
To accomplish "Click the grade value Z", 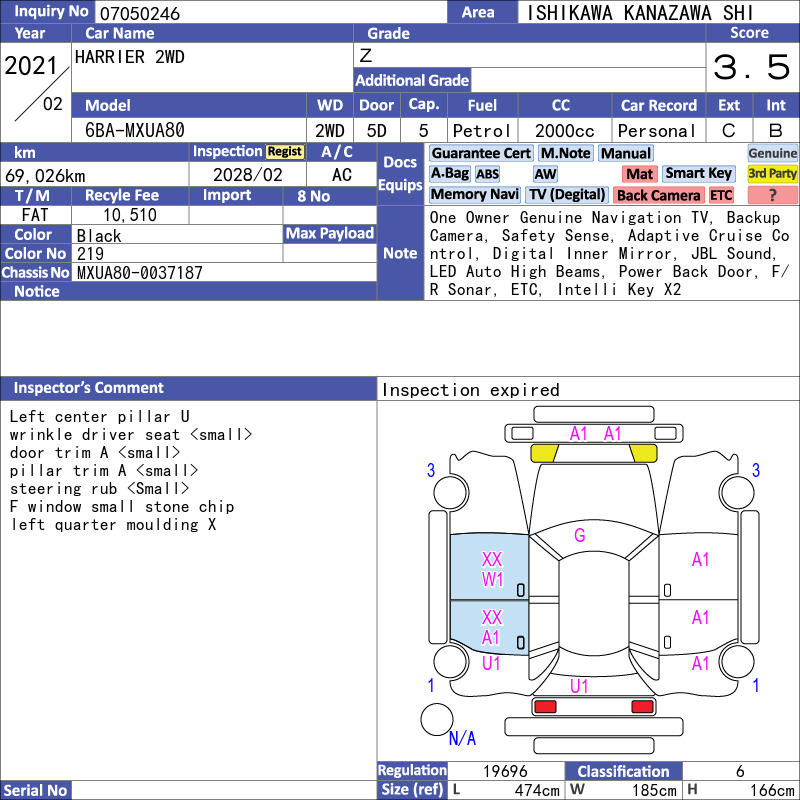I will (x=366, y=56).
